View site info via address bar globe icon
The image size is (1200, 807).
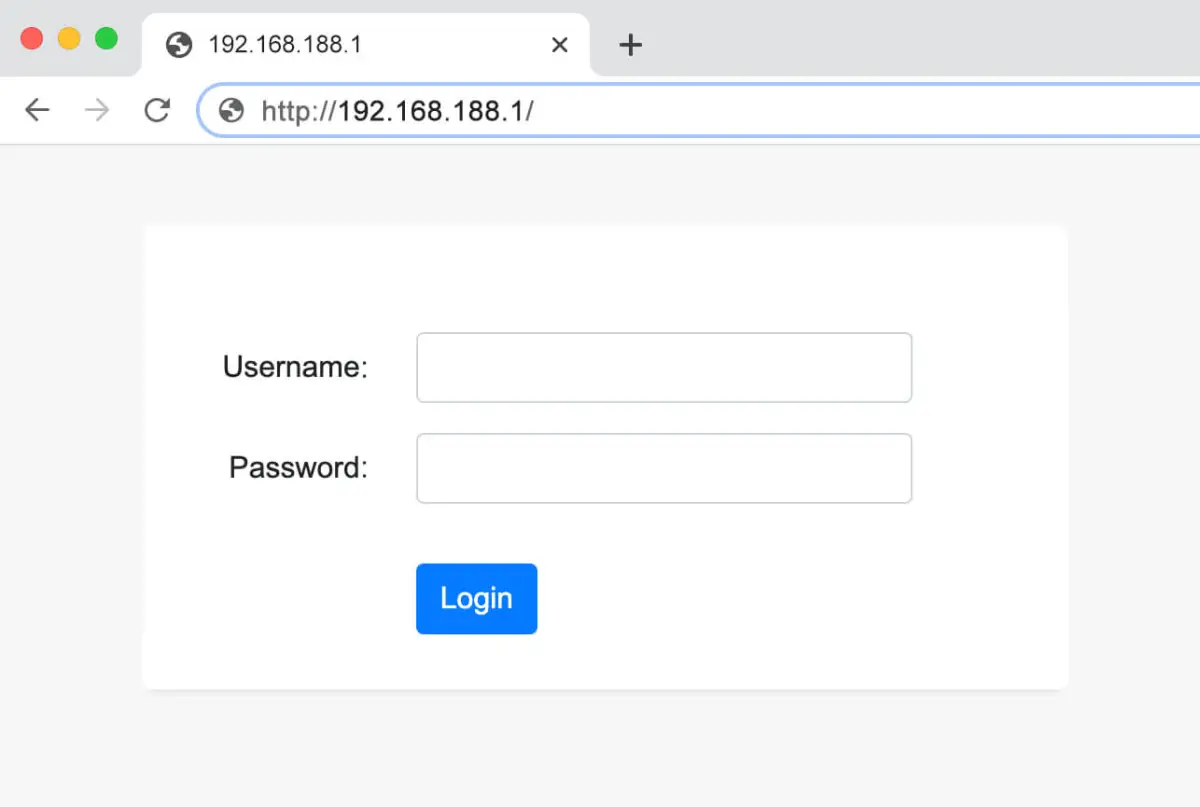click(x=232, y=110)
